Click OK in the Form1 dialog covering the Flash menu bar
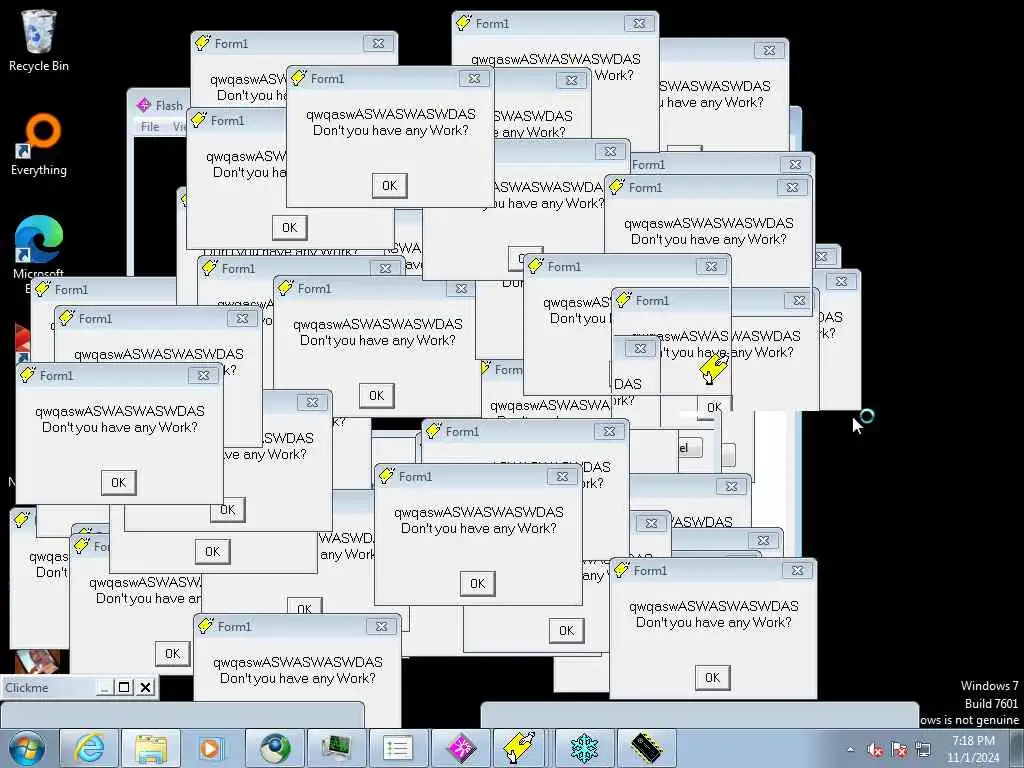Screen dimensions: 1024x768 click(289, 227)
